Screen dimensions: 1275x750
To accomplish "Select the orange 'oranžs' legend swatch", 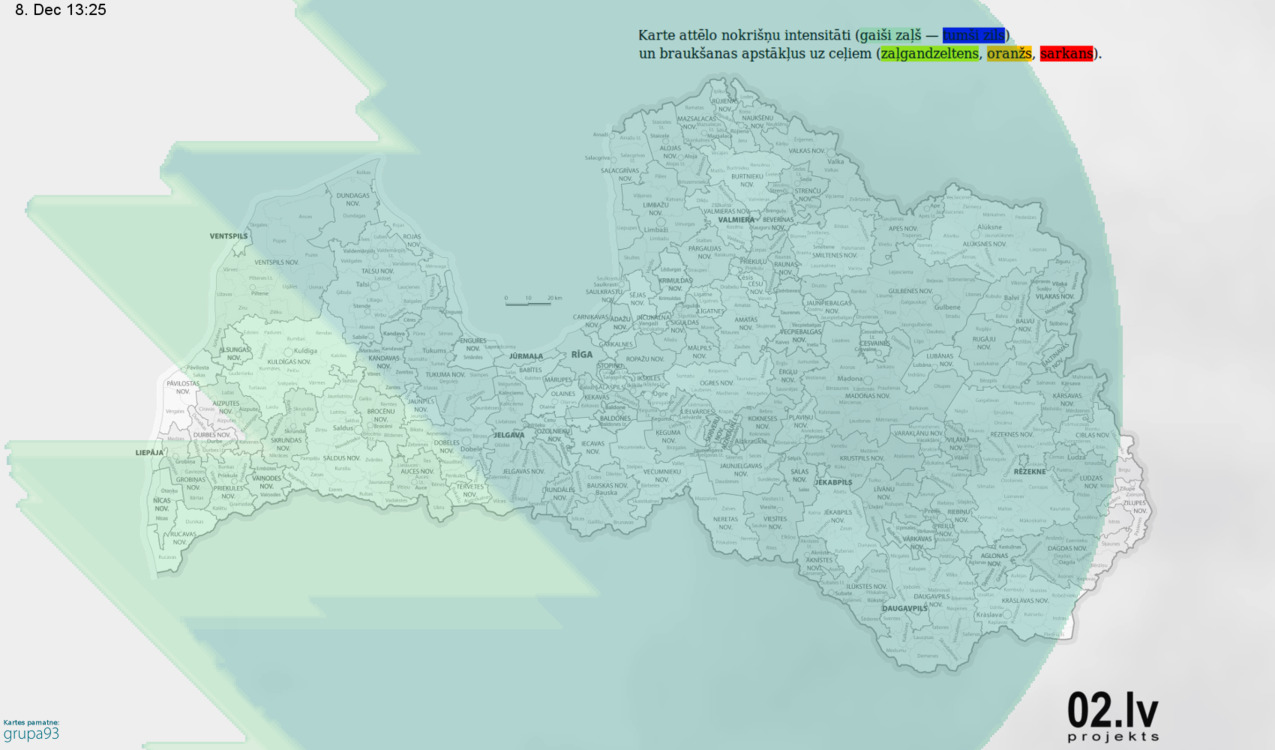I will tap(1009, 53).
